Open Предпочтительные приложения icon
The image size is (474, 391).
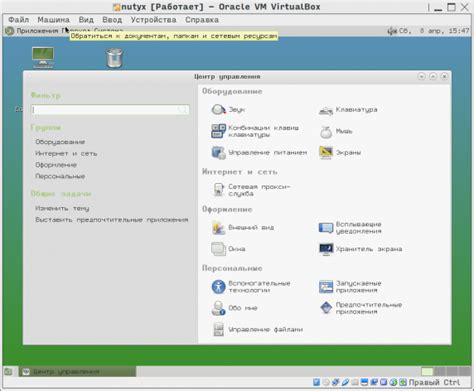[x=326, y=308]
